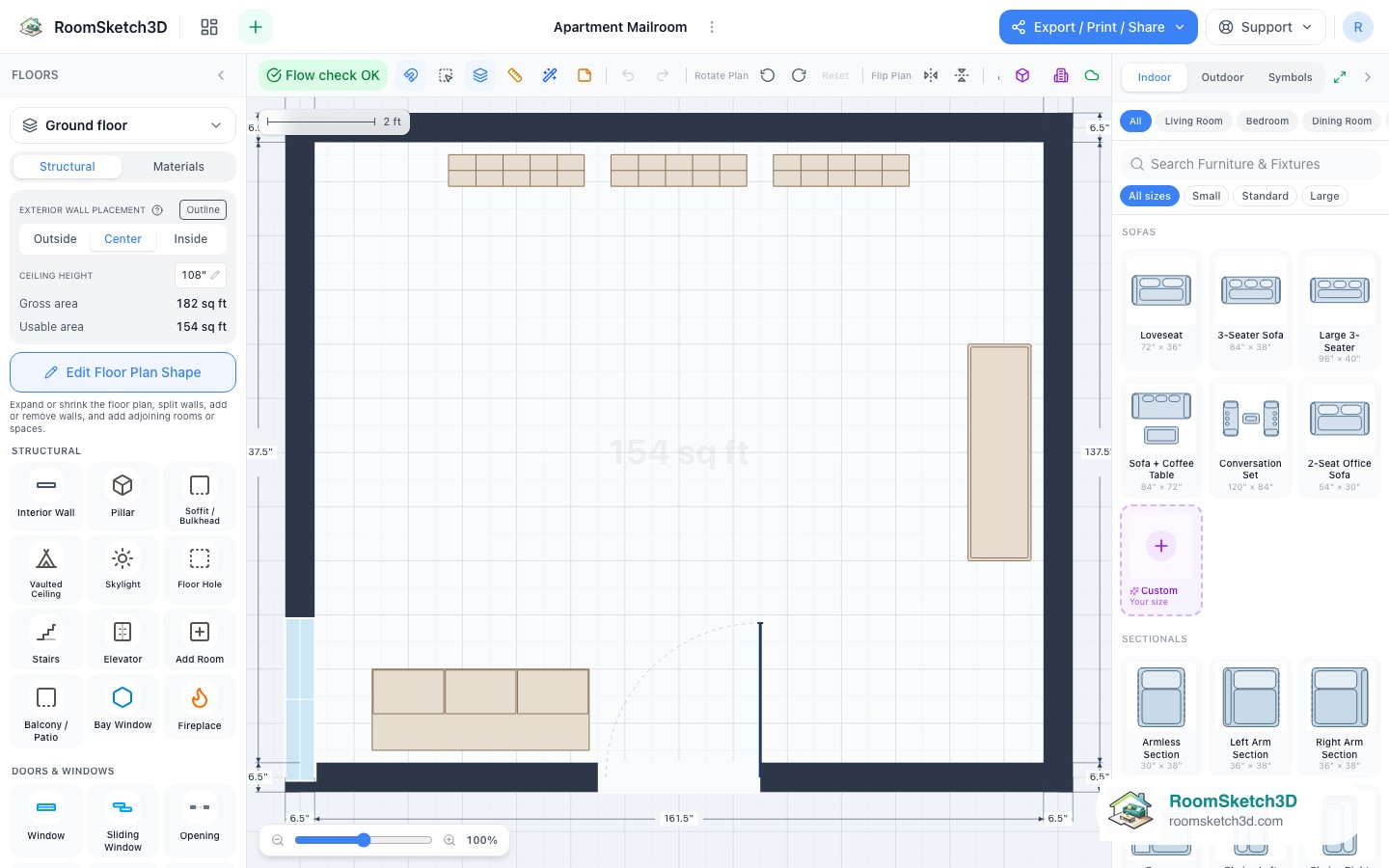Select Center wall placement
The image size is (1389, 868).
tap(123, 239)
